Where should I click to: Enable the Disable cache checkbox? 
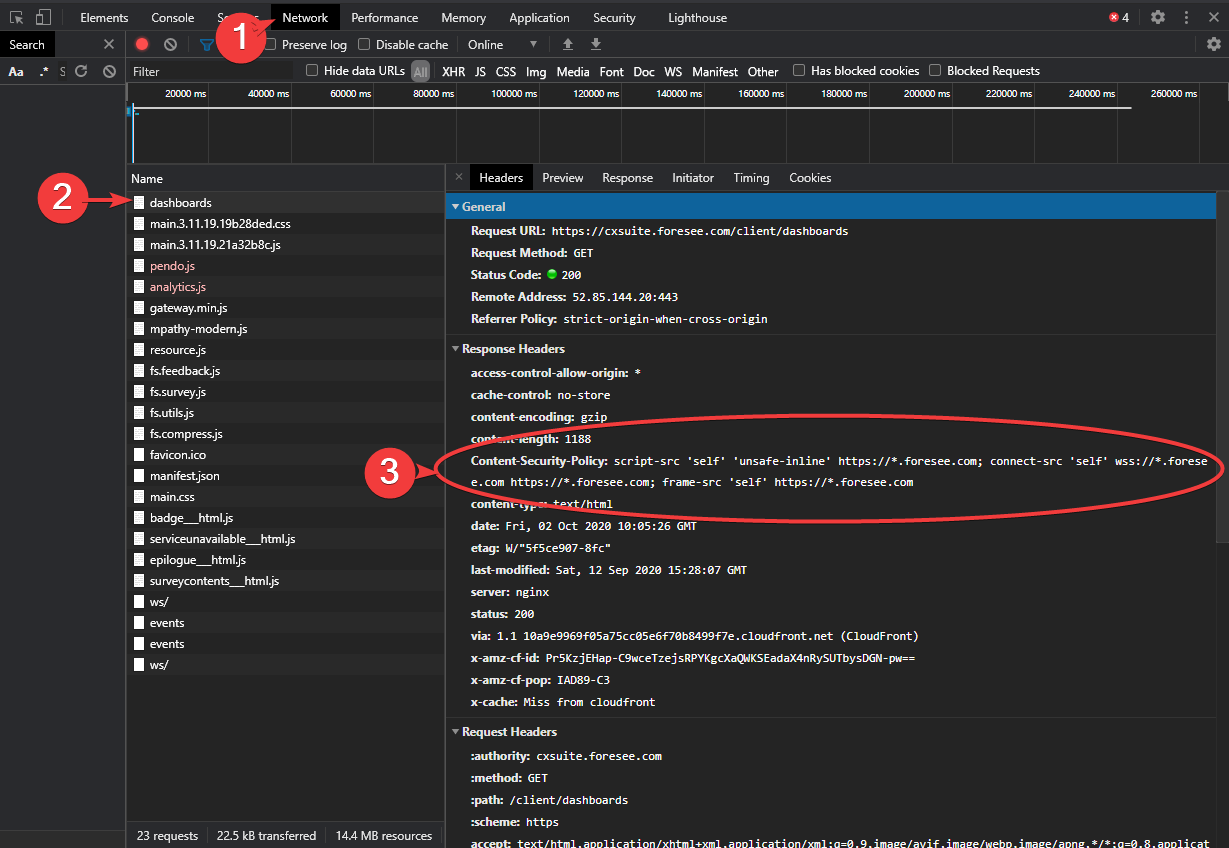(364, 45)
